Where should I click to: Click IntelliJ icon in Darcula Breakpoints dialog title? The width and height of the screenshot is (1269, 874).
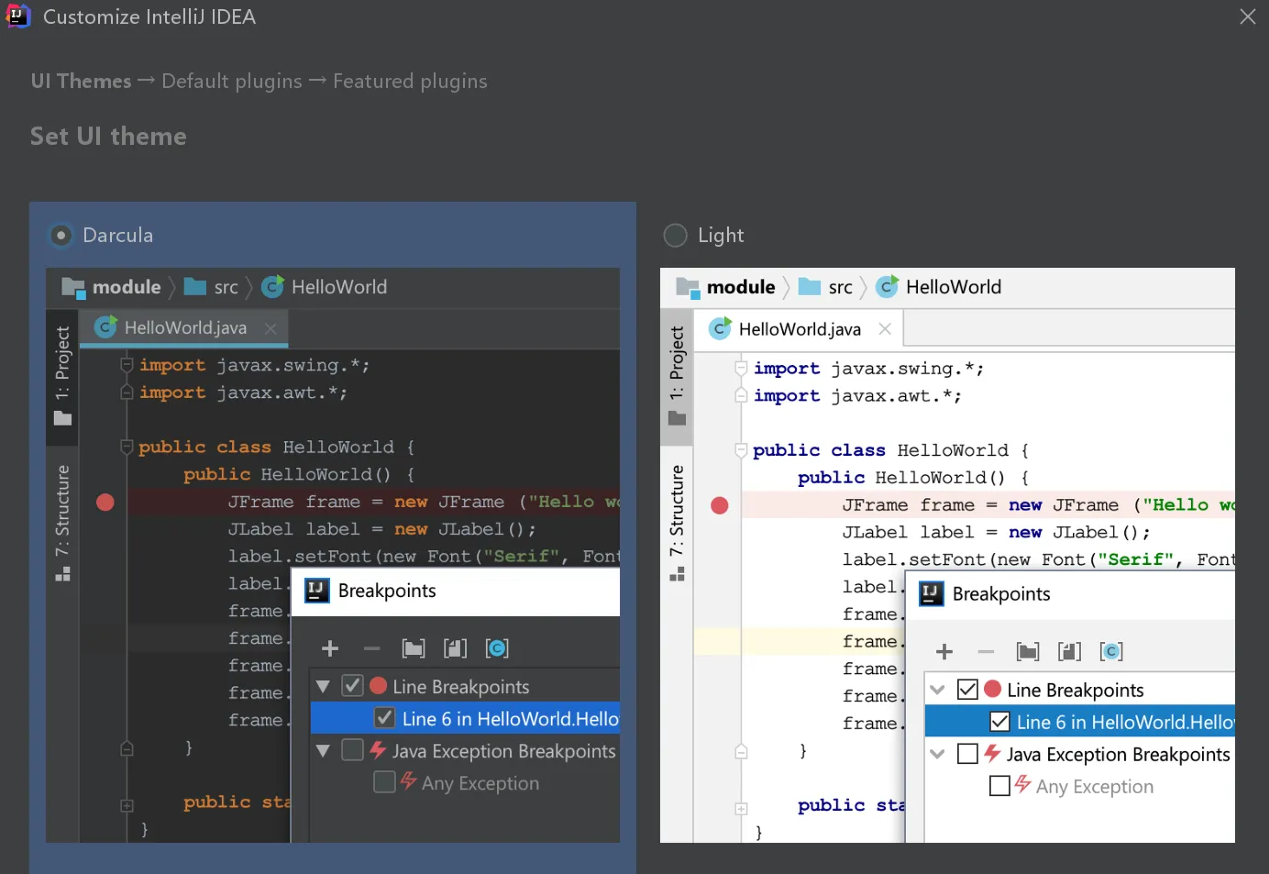[x=317, y=590]
